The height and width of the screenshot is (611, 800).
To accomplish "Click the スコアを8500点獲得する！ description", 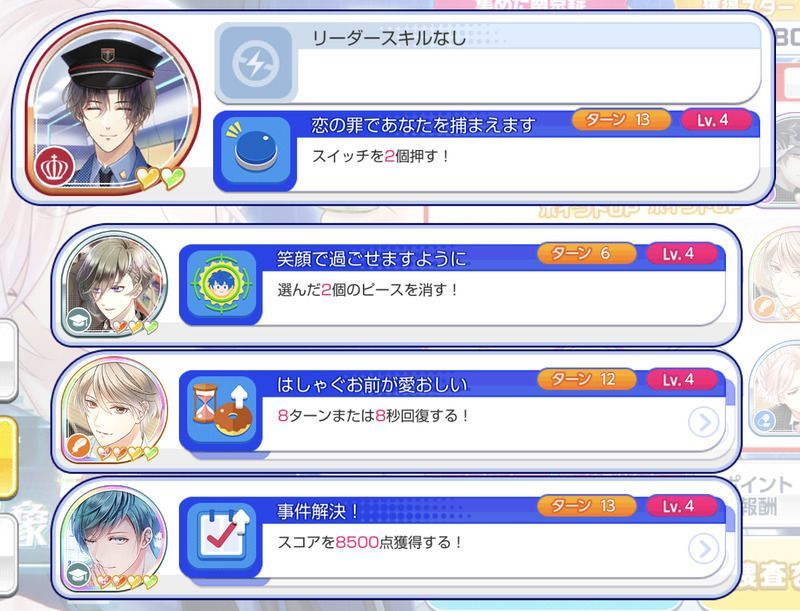I will (370, 542).
